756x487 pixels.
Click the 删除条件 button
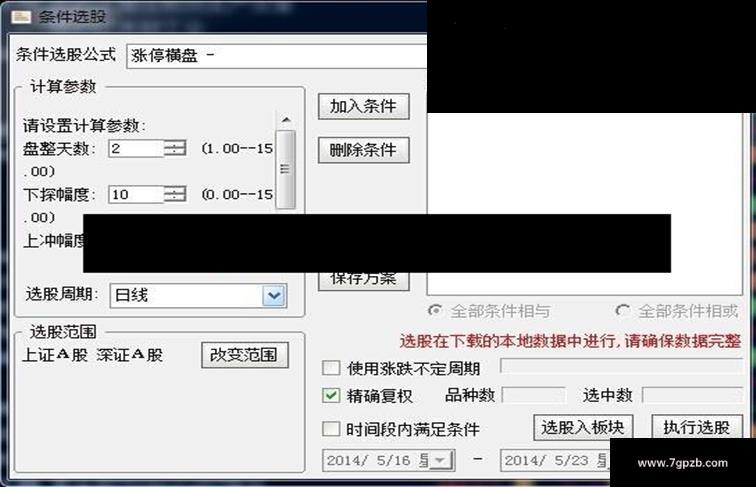(x=364, y=150)
